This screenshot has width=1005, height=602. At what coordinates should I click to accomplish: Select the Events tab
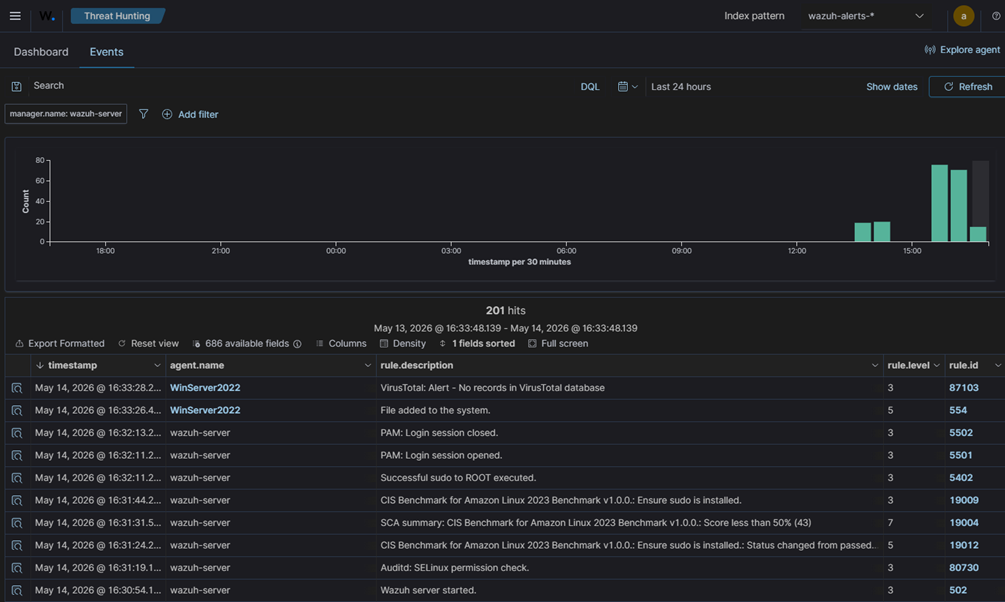pyautogui.click(x=106, y=52)
